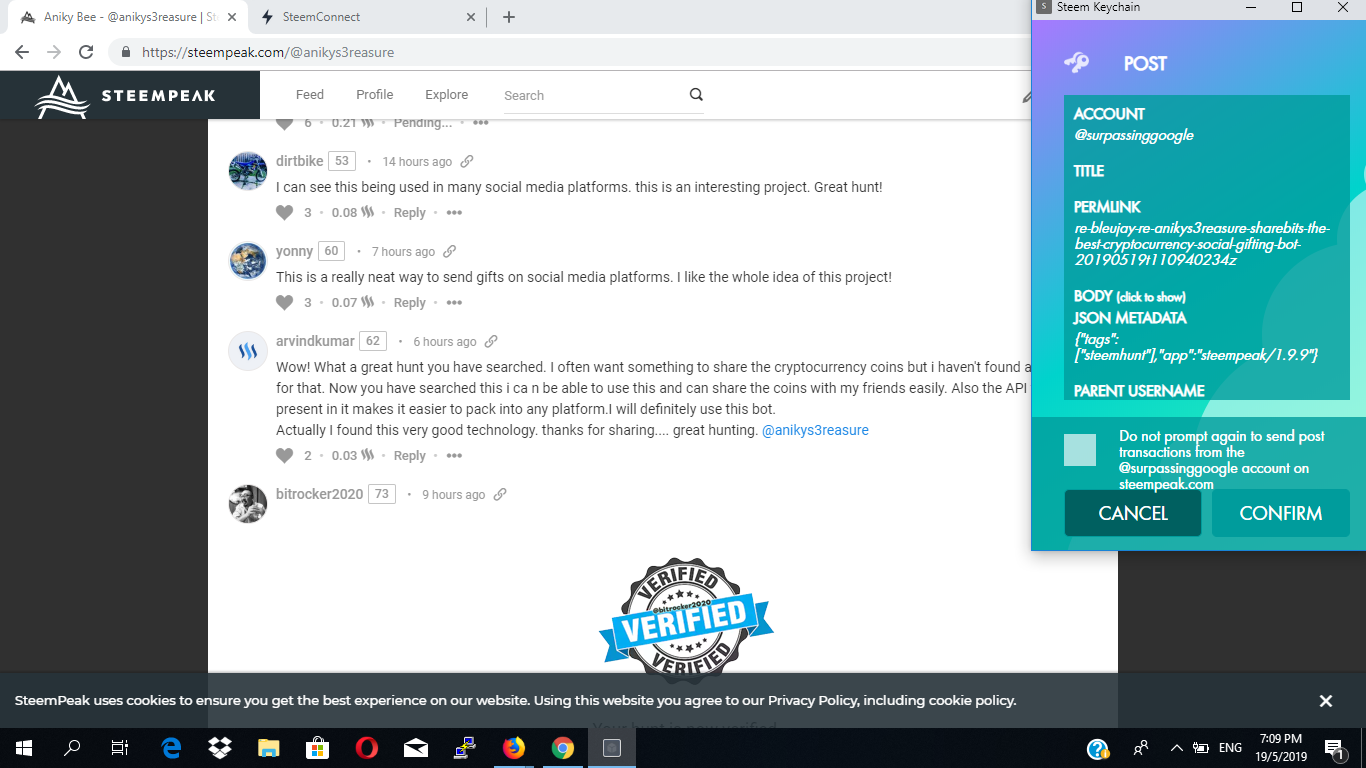
Task: Open File Explorer from the taskbar
Action: [x=269, y=747]
